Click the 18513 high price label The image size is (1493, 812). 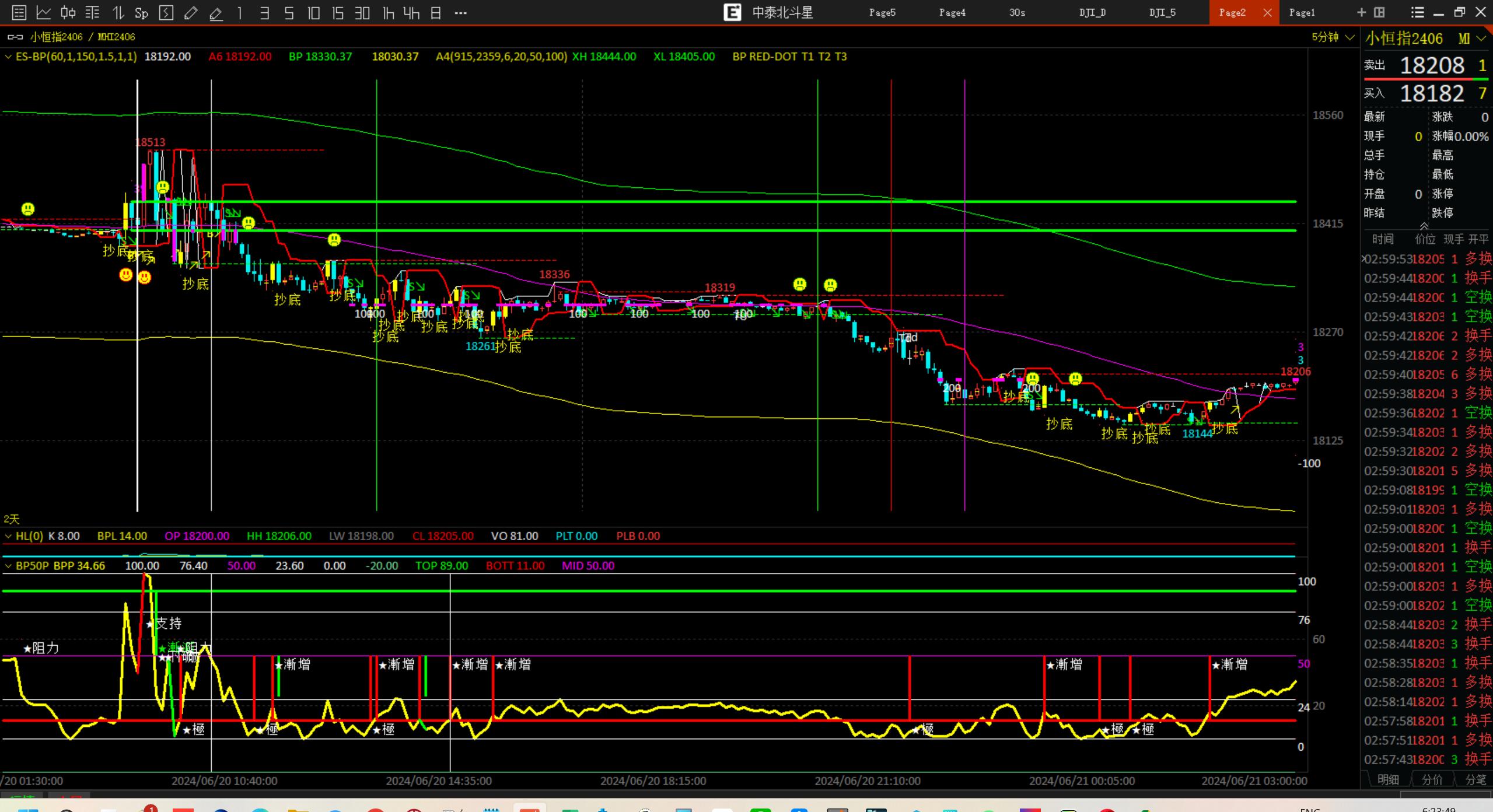150,142
